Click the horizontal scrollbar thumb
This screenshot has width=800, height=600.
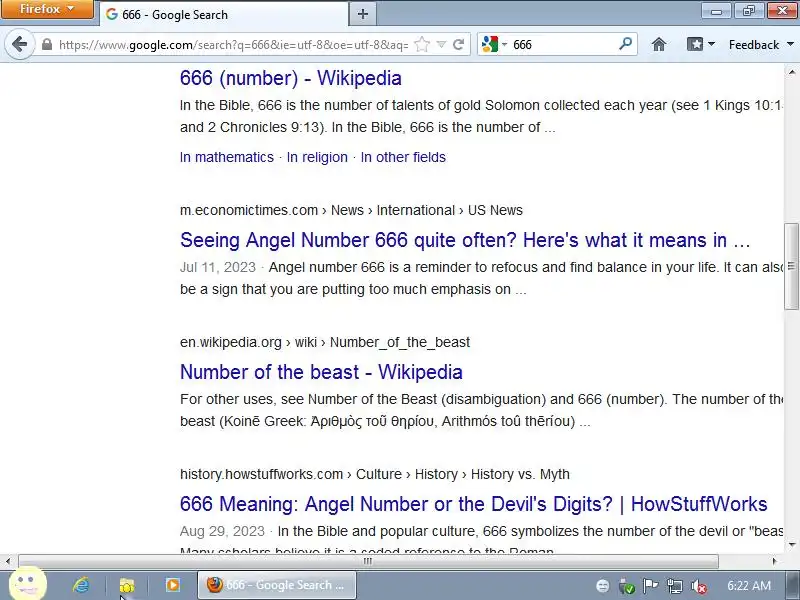point(368,561)
